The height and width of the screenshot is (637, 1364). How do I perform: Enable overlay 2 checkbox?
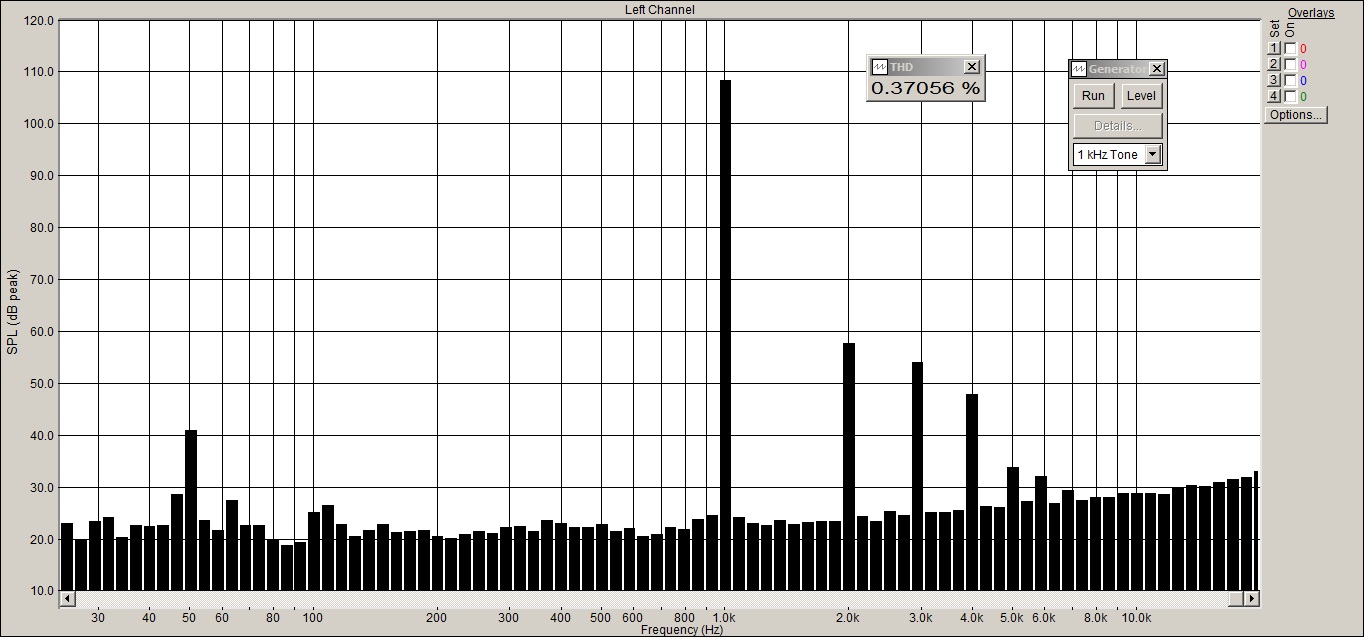click(1290, 64)
